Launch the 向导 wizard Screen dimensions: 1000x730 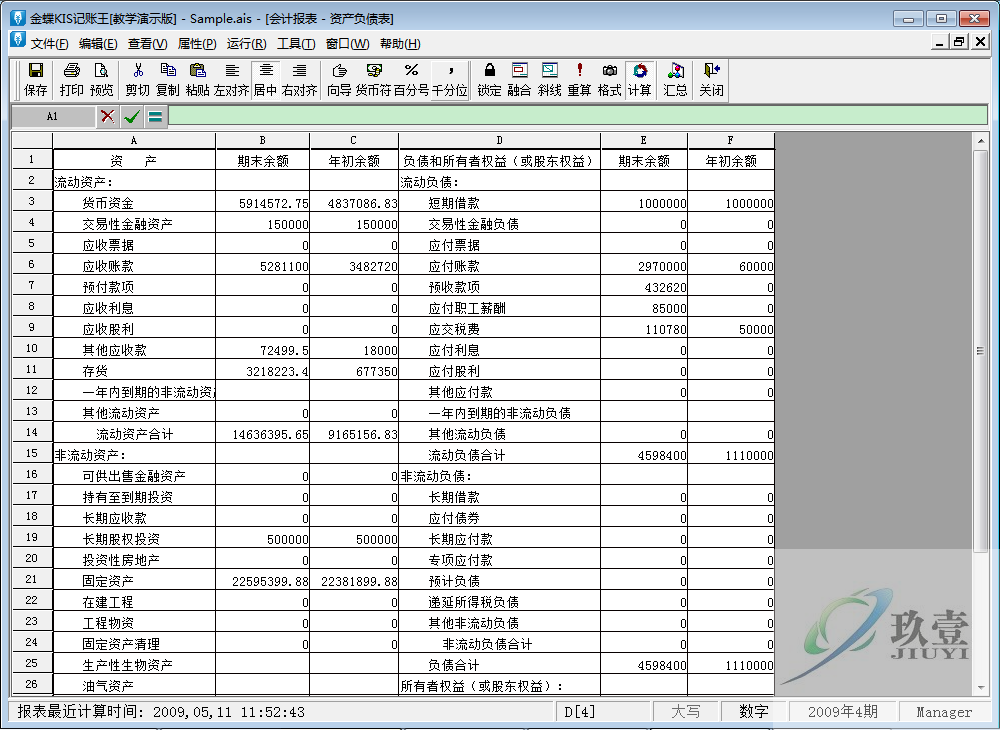click(x=339, y=80)
